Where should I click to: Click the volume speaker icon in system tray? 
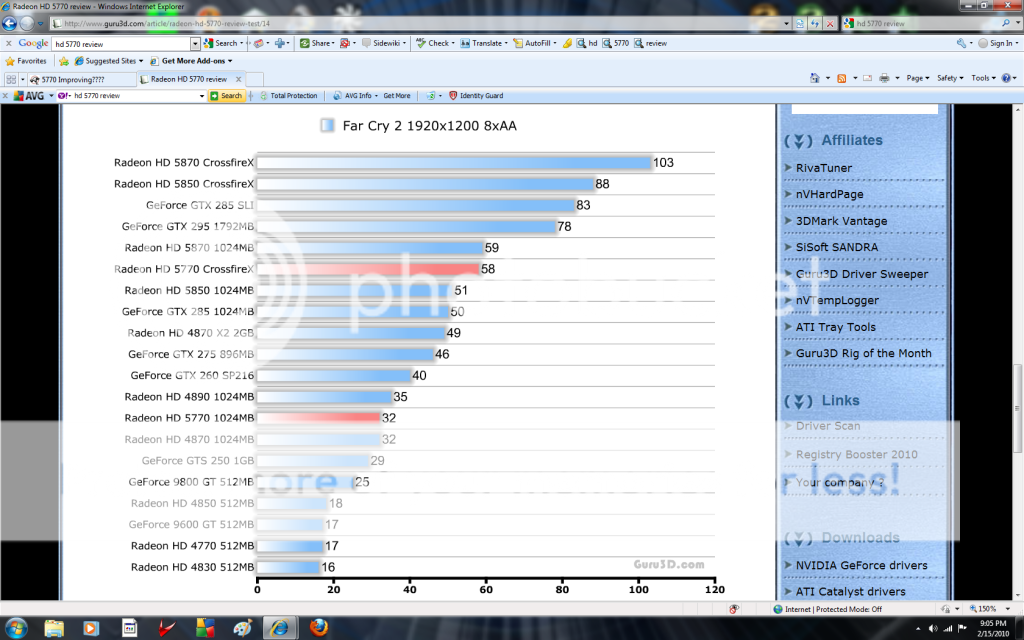933,628
